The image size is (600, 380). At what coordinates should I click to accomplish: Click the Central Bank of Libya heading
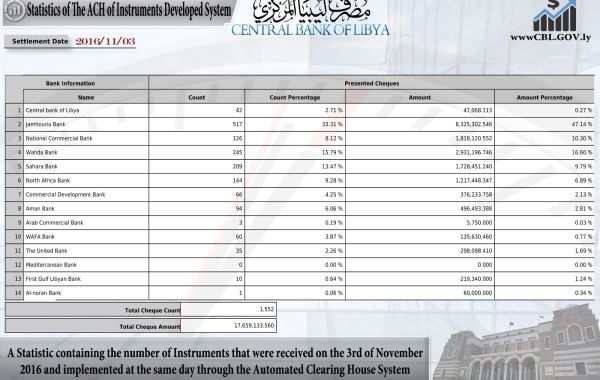click(310, 30)
